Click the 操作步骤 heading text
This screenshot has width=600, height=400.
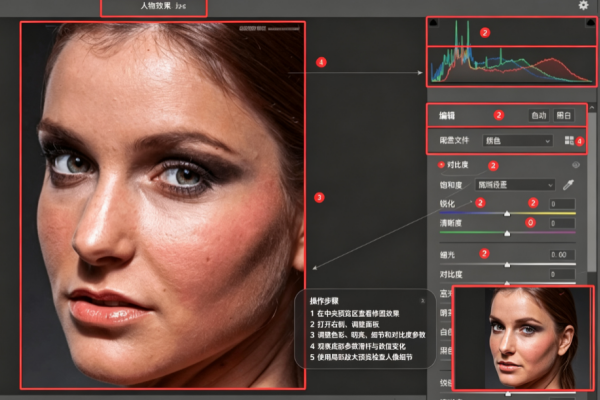pos(324,301)
